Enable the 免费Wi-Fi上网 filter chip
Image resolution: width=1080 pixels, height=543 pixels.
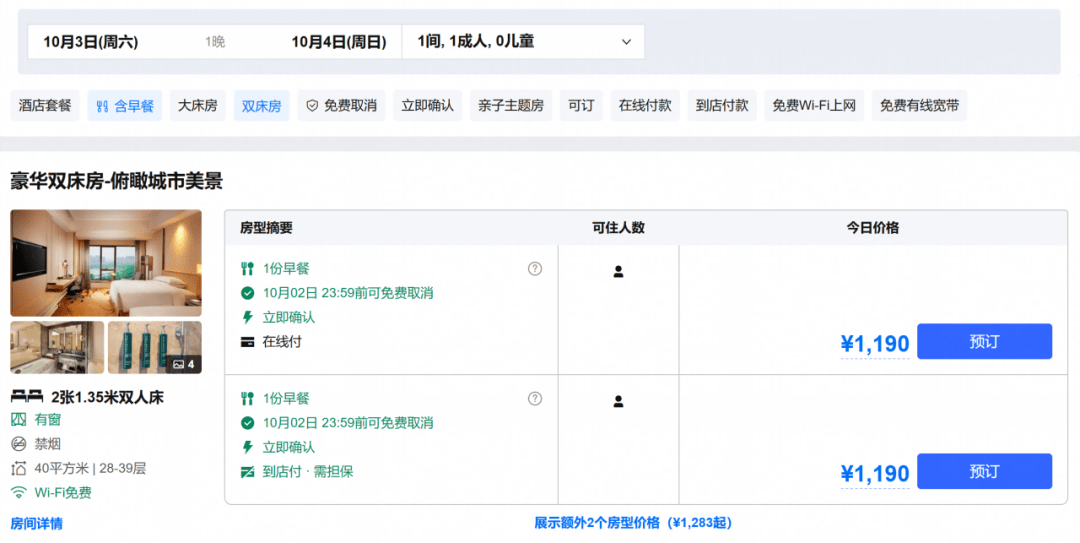814,105
